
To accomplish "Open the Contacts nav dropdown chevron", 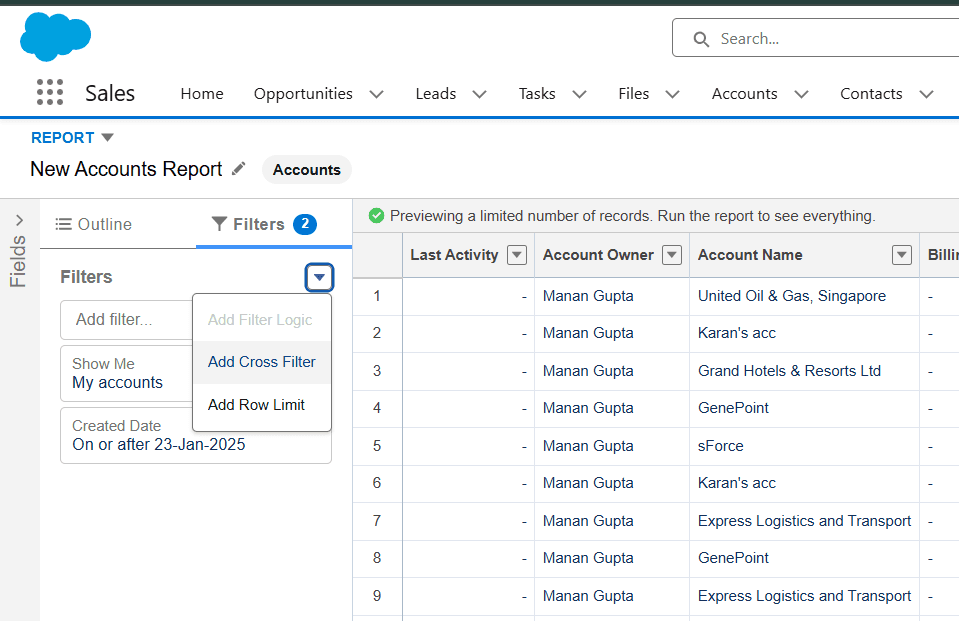I will 927,94.
